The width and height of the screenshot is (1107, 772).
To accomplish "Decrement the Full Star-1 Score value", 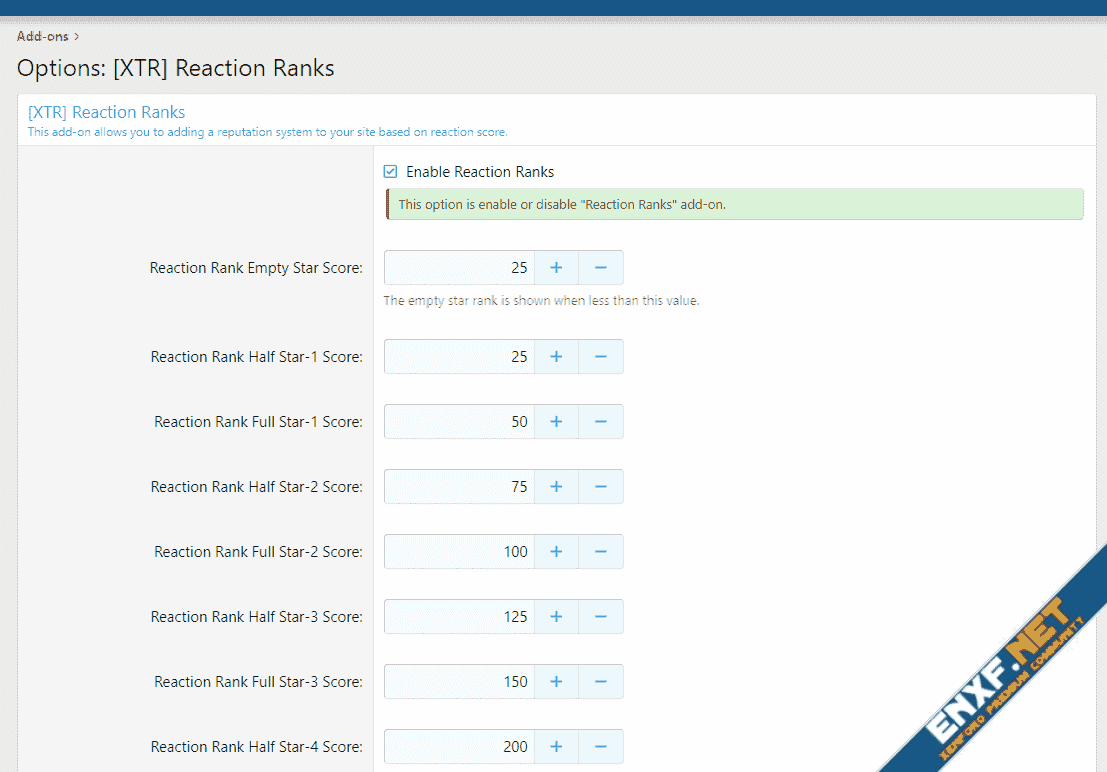I will pyautogui.click(x=600, y=422).
